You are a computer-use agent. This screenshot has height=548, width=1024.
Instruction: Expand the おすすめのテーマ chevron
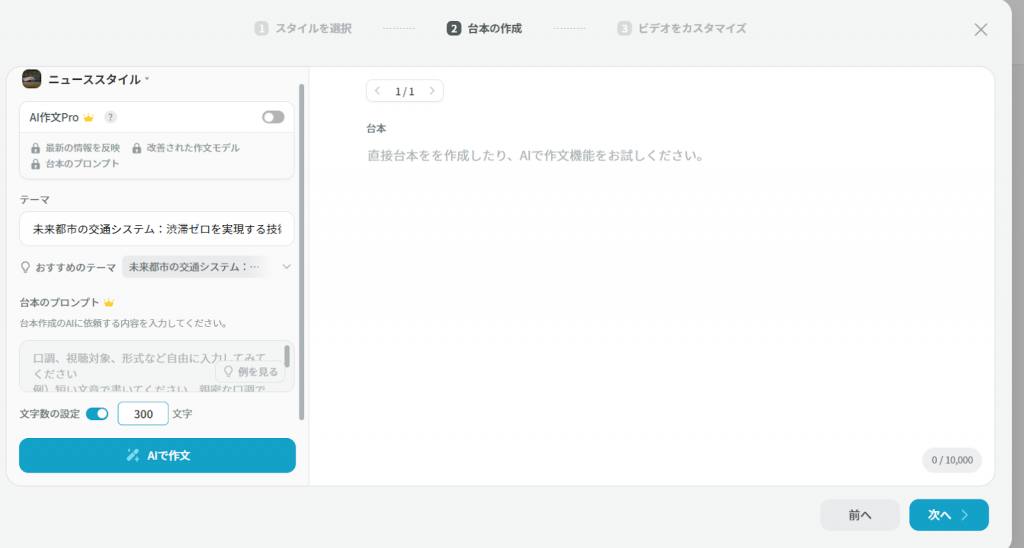pyautogui.click(x=286, y=267)
